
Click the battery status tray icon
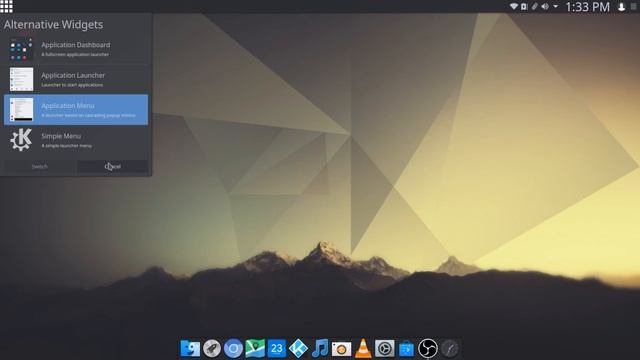pos(524,7)
